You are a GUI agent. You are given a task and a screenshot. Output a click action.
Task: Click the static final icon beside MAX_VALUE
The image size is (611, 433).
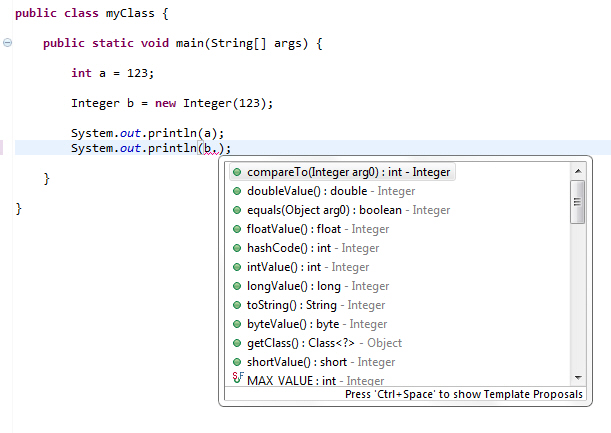point(238,378)
